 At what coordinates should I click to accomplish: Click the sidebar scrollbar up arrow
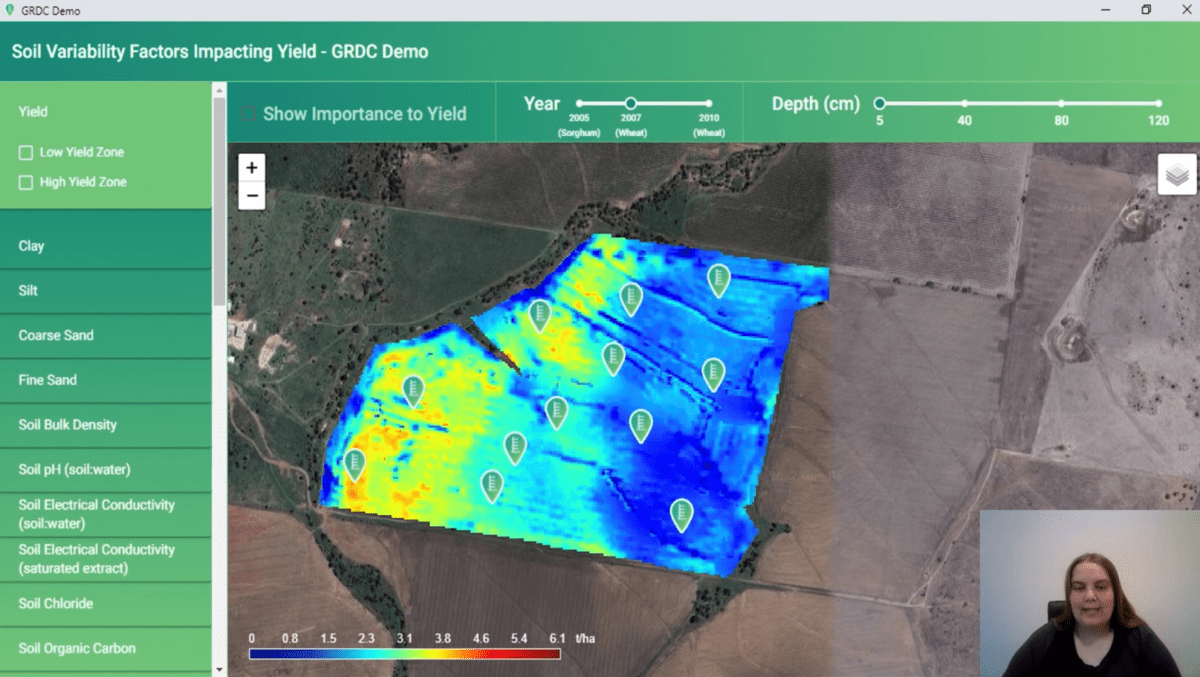(219, 90)
